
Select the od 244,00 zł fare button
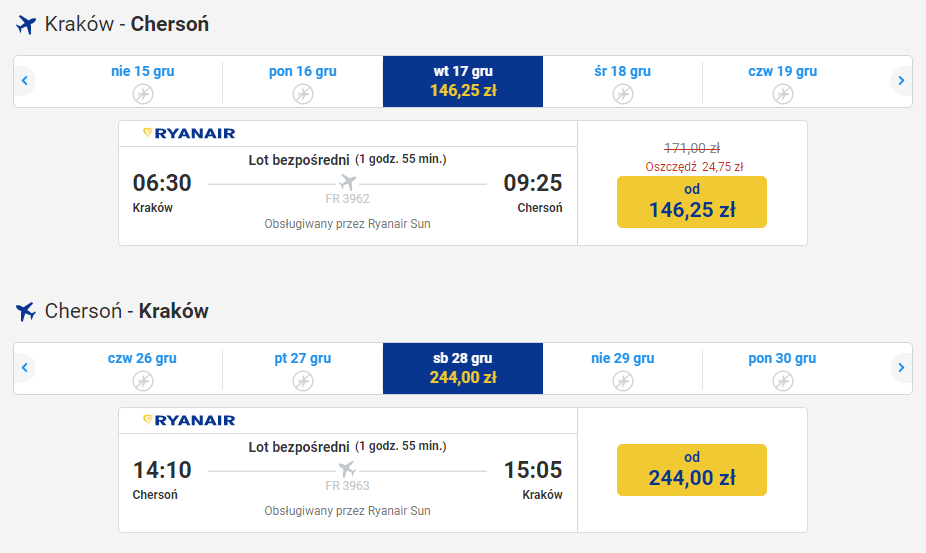[692, 470]
